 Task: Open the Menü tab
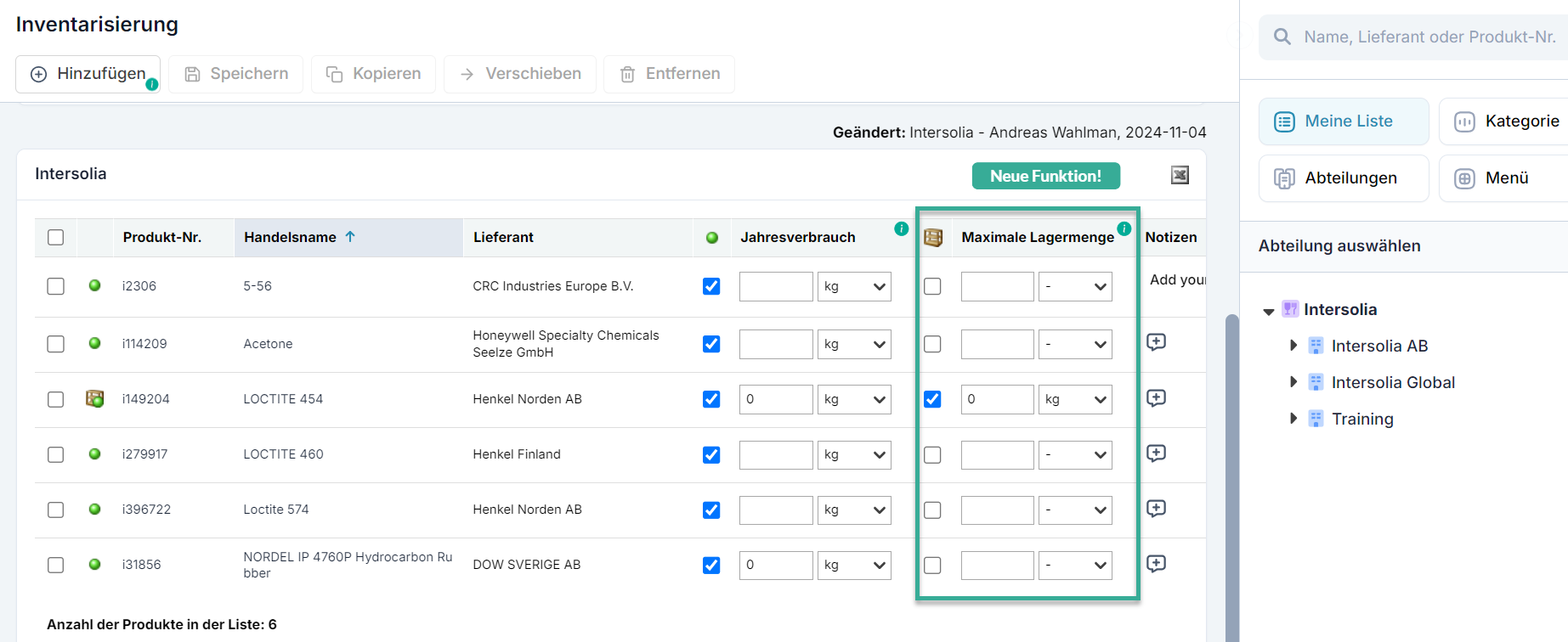[x=1503, y=178]
